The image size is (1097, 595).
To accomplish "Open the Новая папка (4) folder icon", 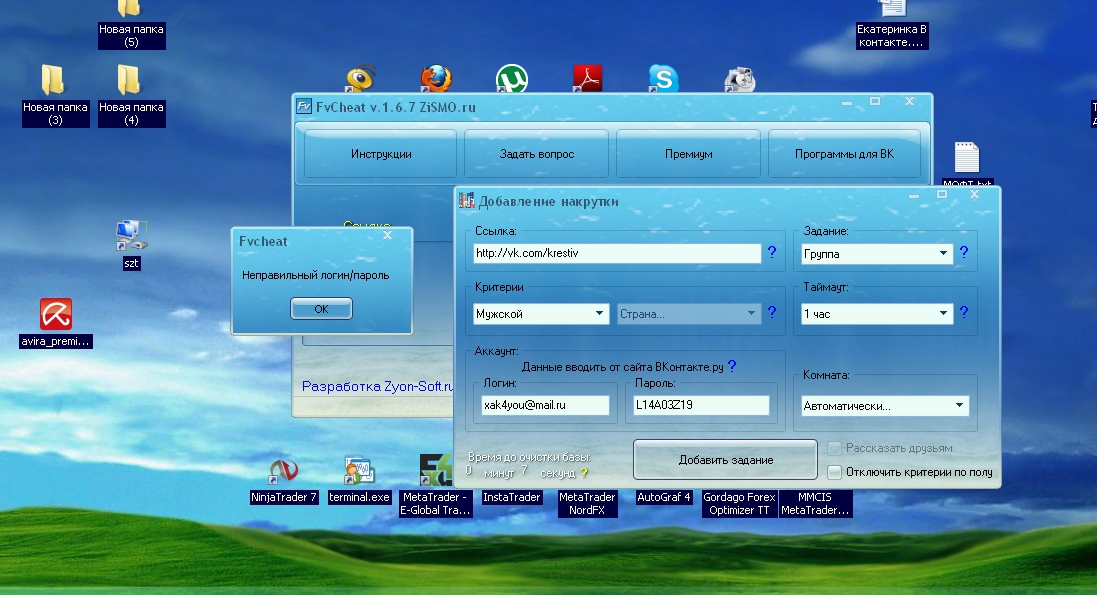I will (x=129, y=80).
